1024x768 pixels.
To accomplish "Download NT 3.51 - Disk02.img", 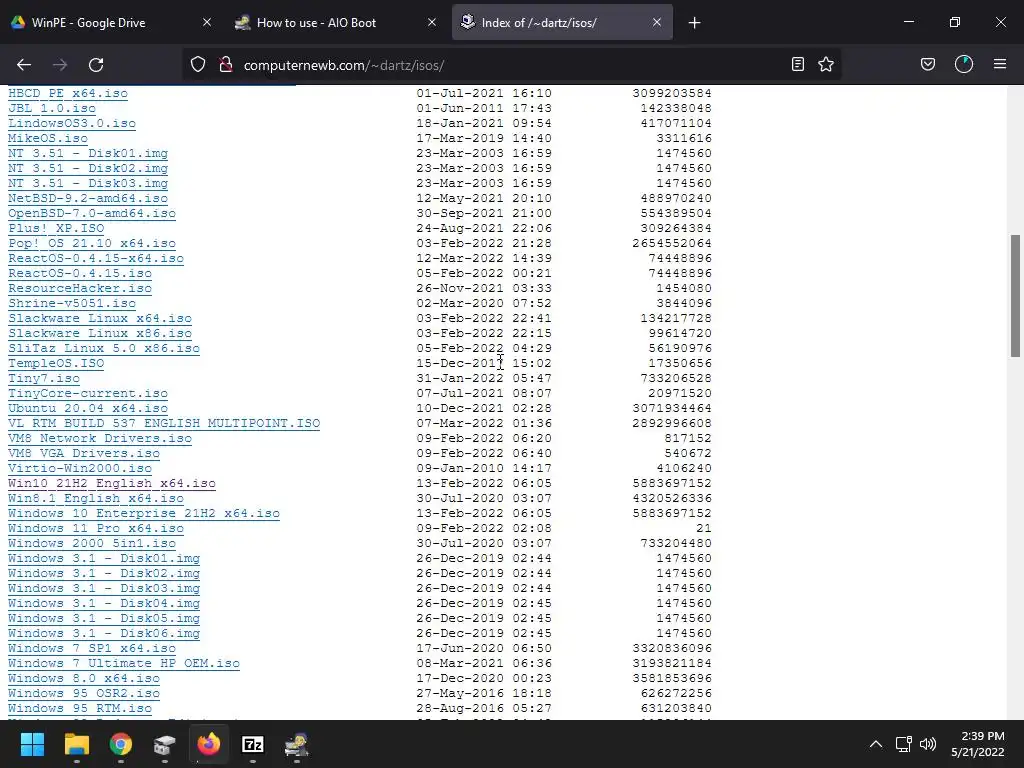I will pos(88,168).
